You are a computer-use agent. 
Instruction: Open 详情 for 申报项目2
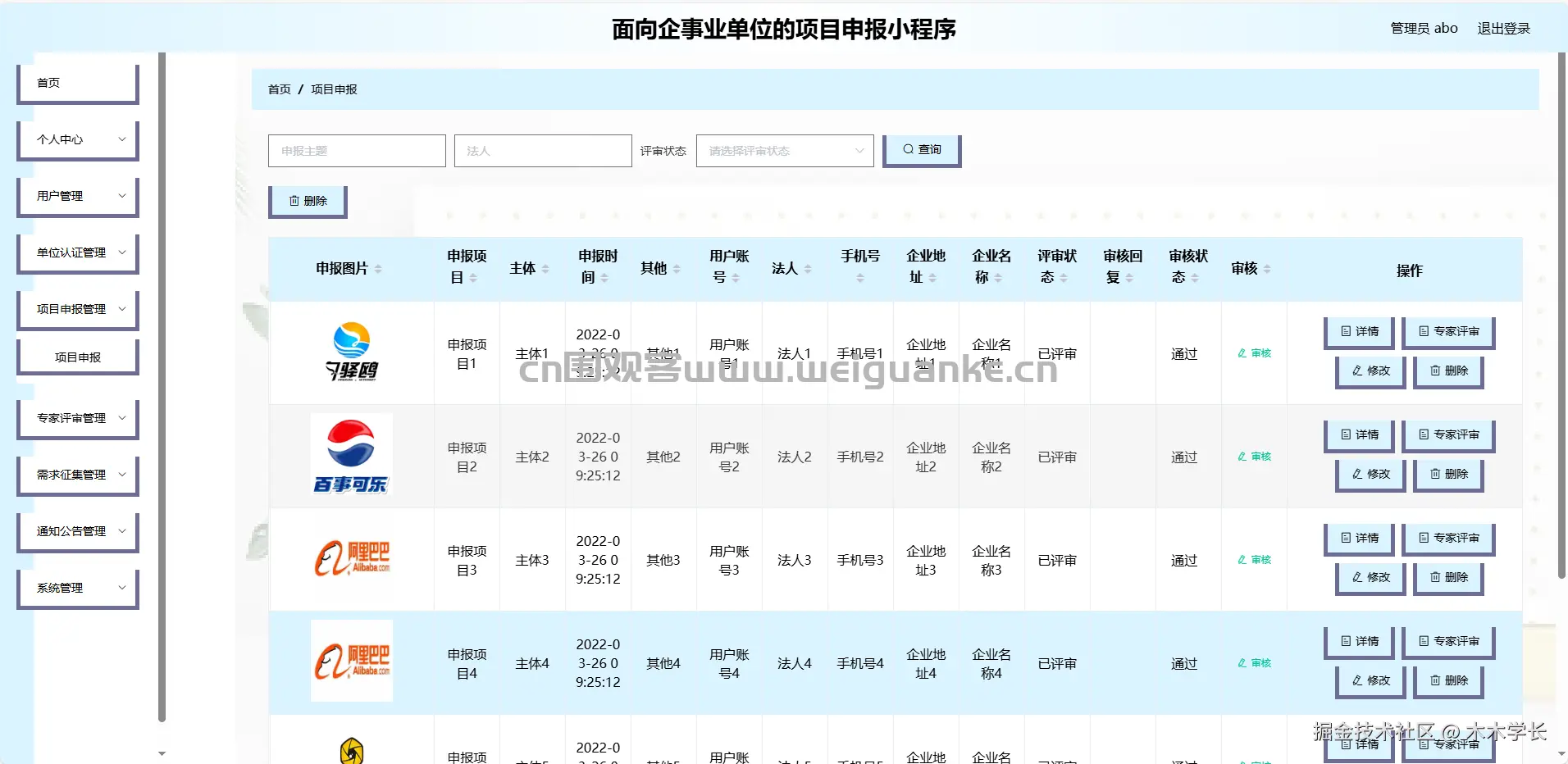(x=1360, y=435)
